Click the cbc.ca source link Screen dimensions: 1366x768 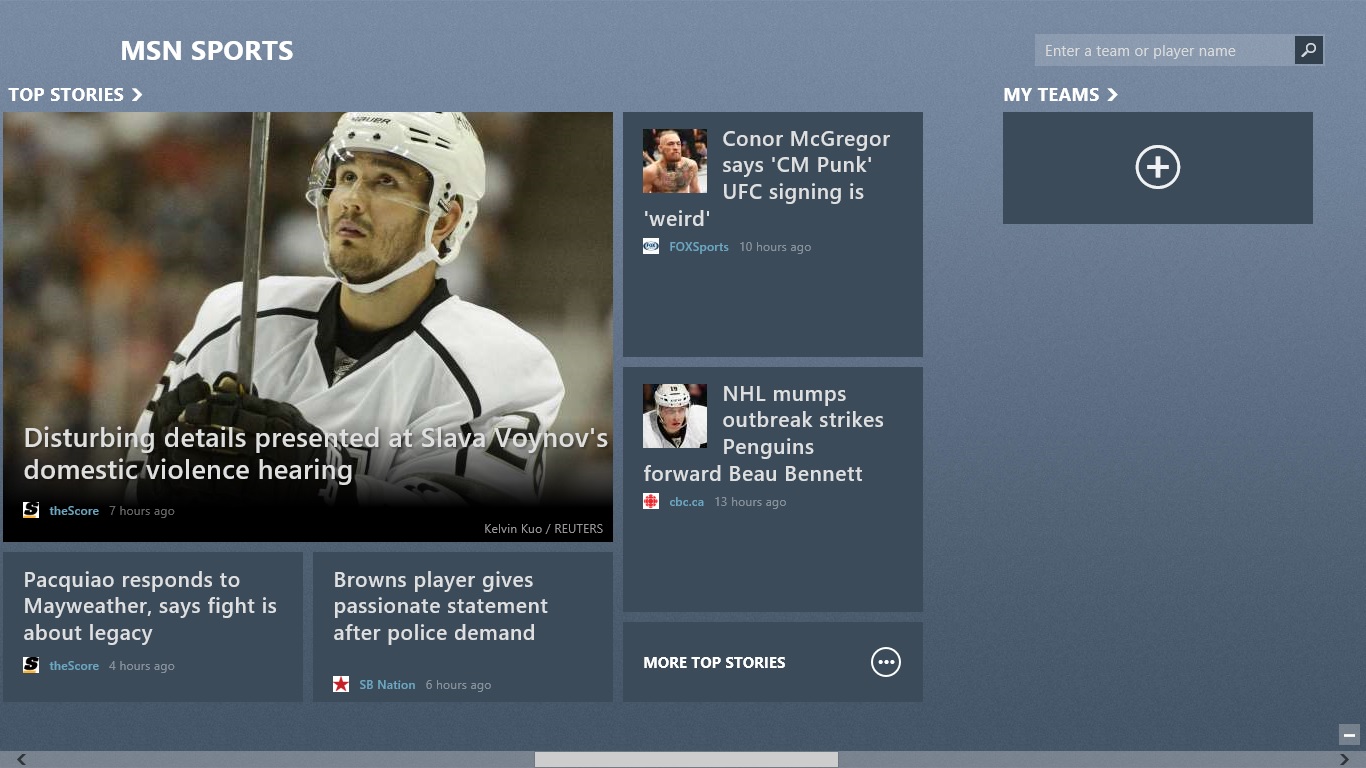point(687,502)
